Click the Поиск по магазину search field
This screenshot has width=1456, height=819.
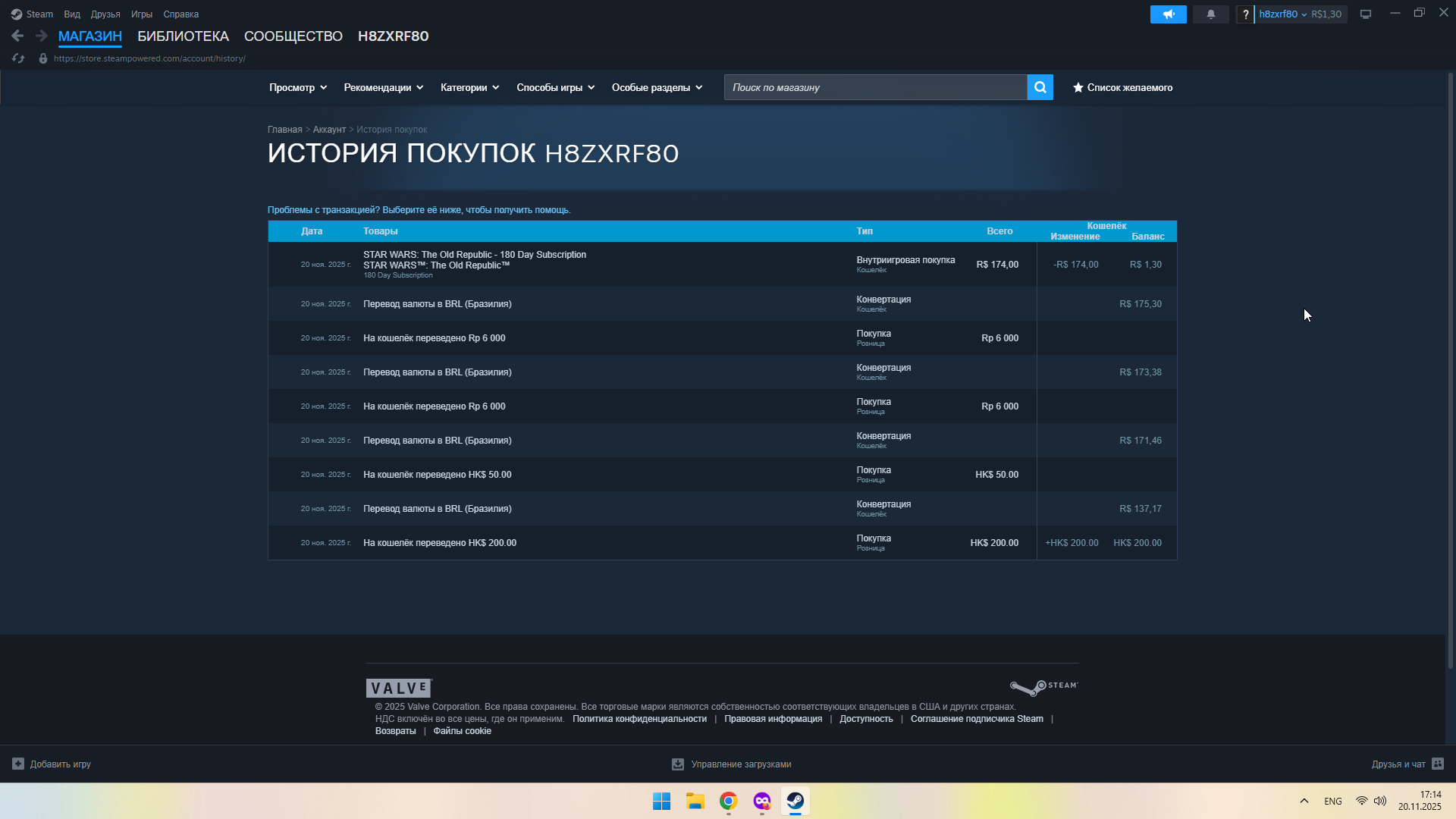875,87
